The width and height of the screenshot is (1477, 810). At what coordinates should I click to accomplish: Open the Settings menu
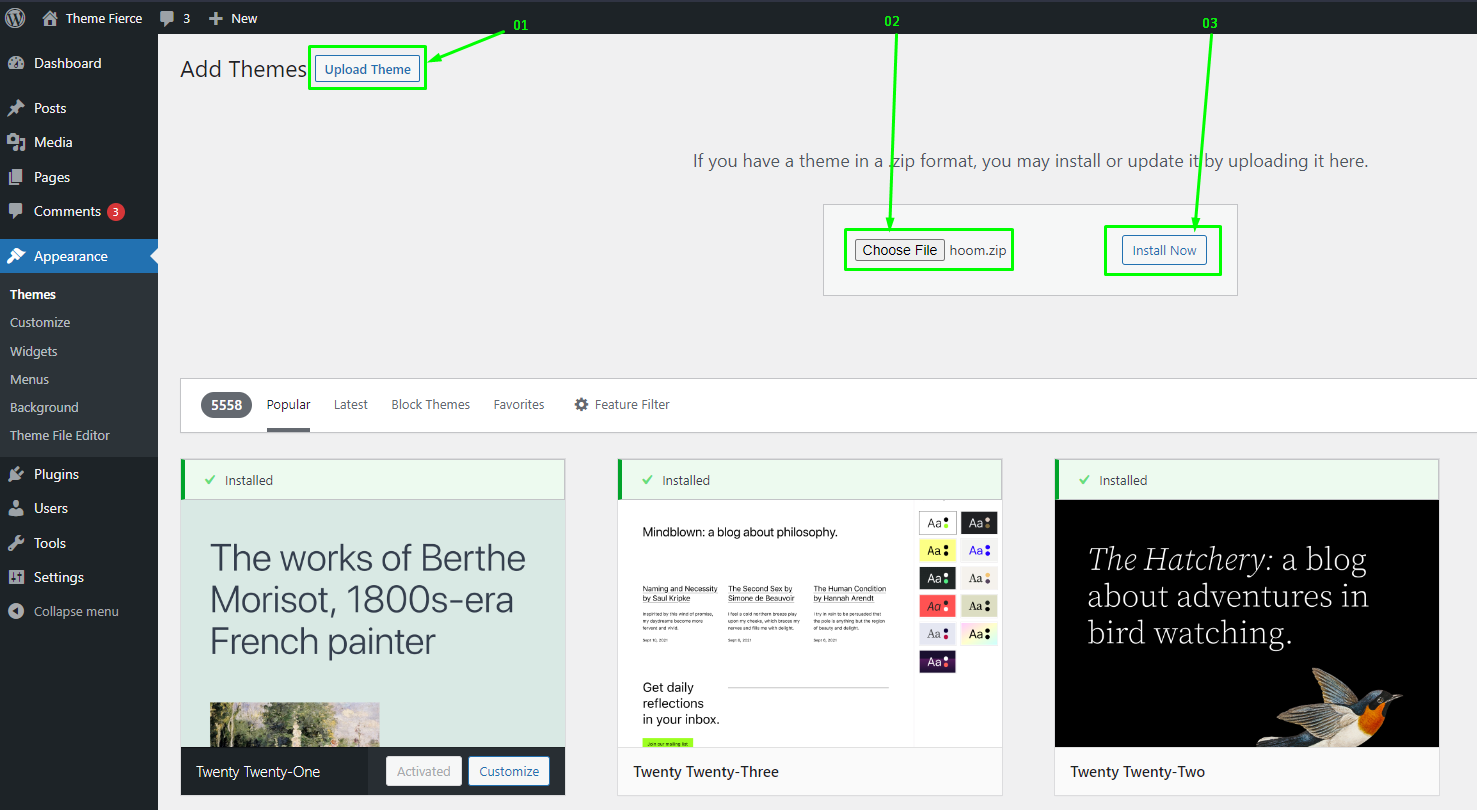point(79,577)
